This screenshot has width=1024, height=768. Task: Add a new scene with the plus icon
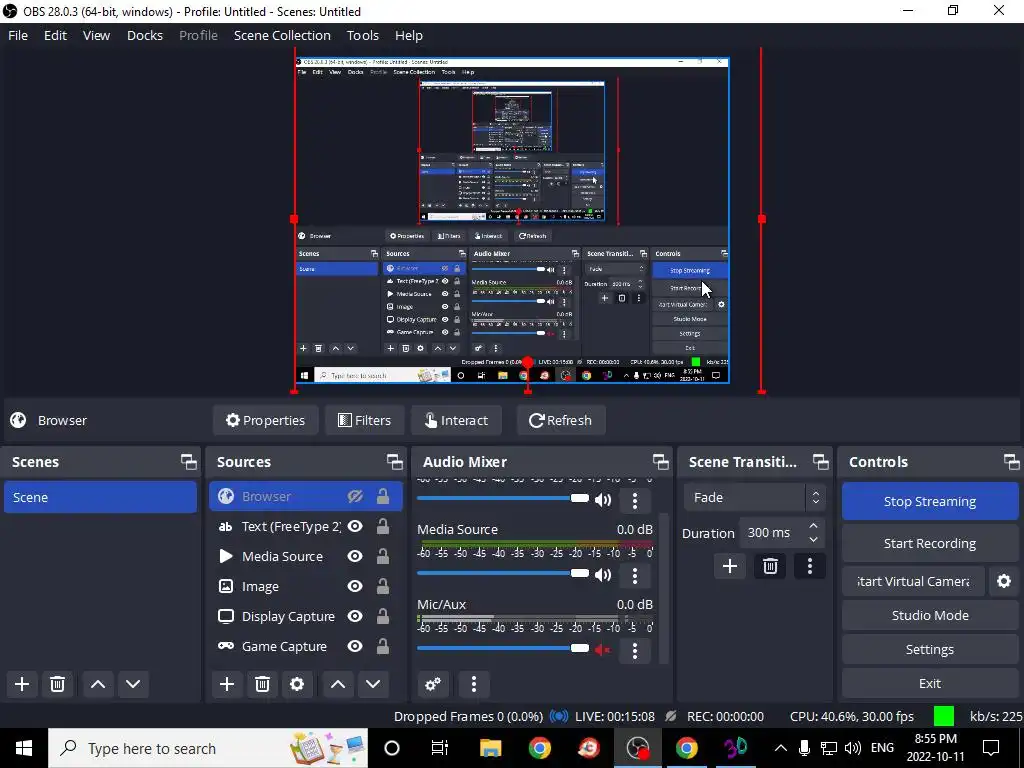pos(22,684)
